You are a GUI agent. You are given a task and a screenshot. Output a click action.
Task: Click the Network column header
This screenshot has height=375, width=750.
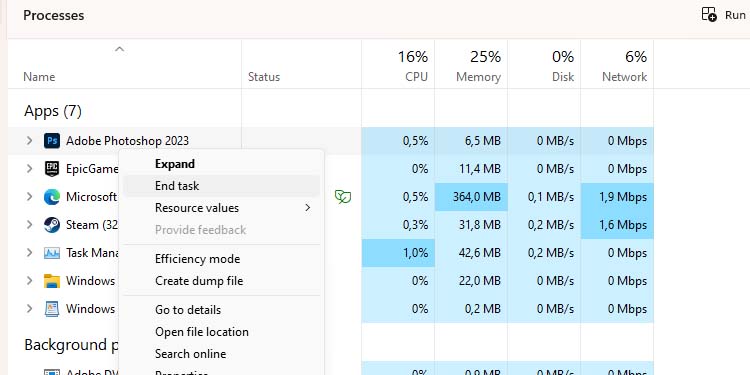[x=617, y=64]
